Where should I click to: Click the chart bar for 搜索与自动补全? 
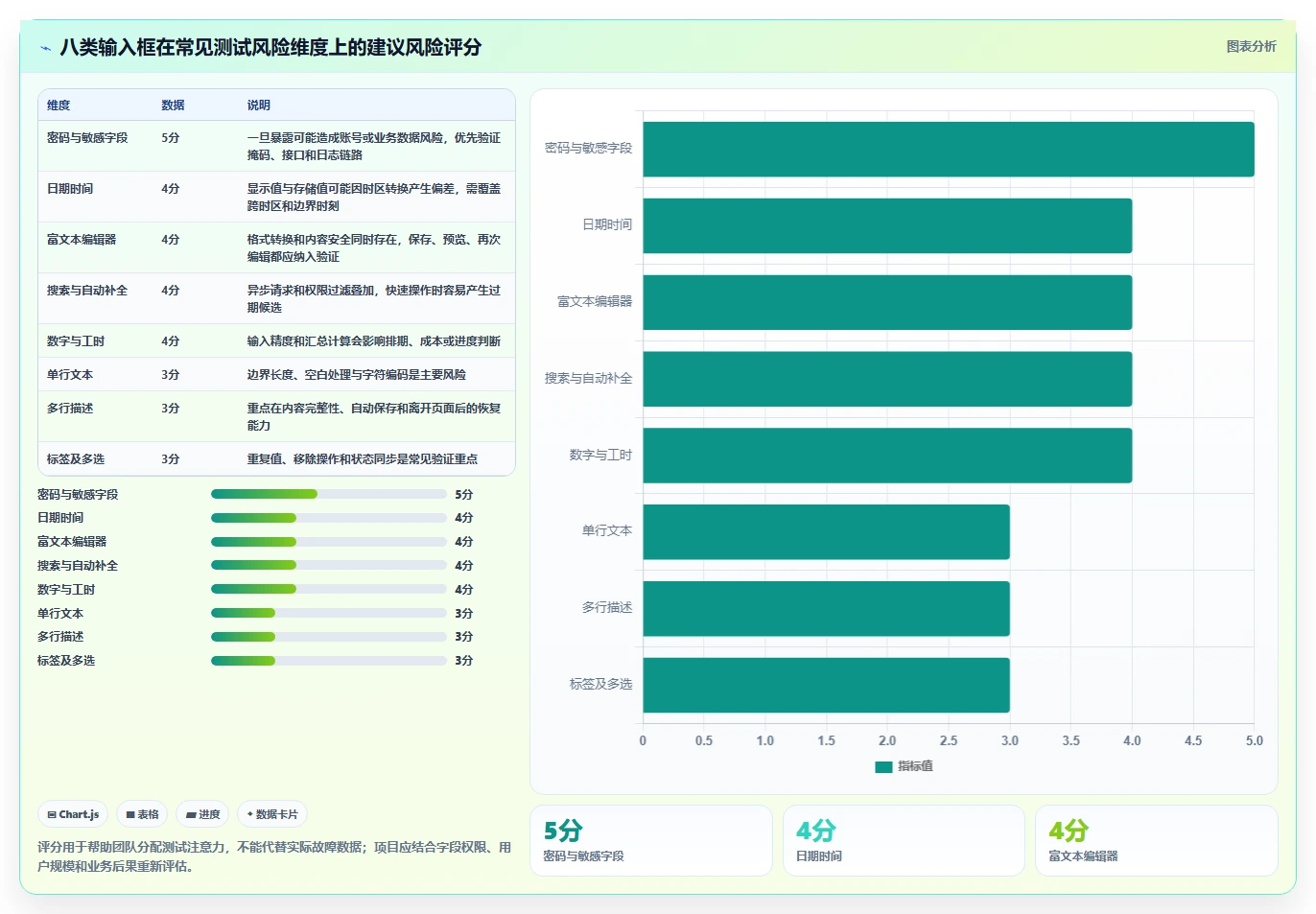point(887,379)
